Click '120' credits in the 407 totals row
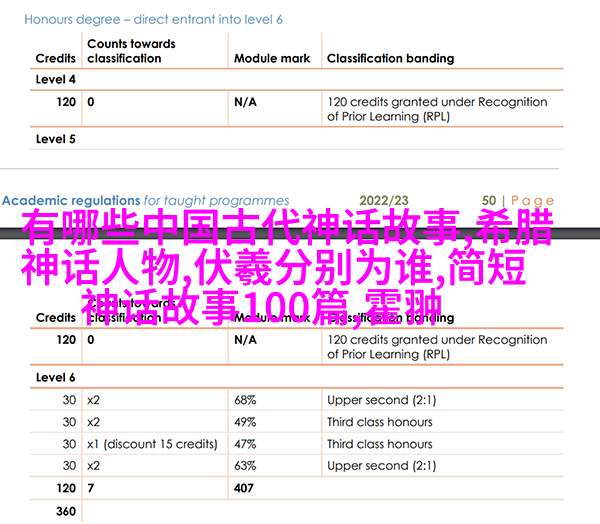This screenshot has height=524, width=600. [x=66, y=488]
